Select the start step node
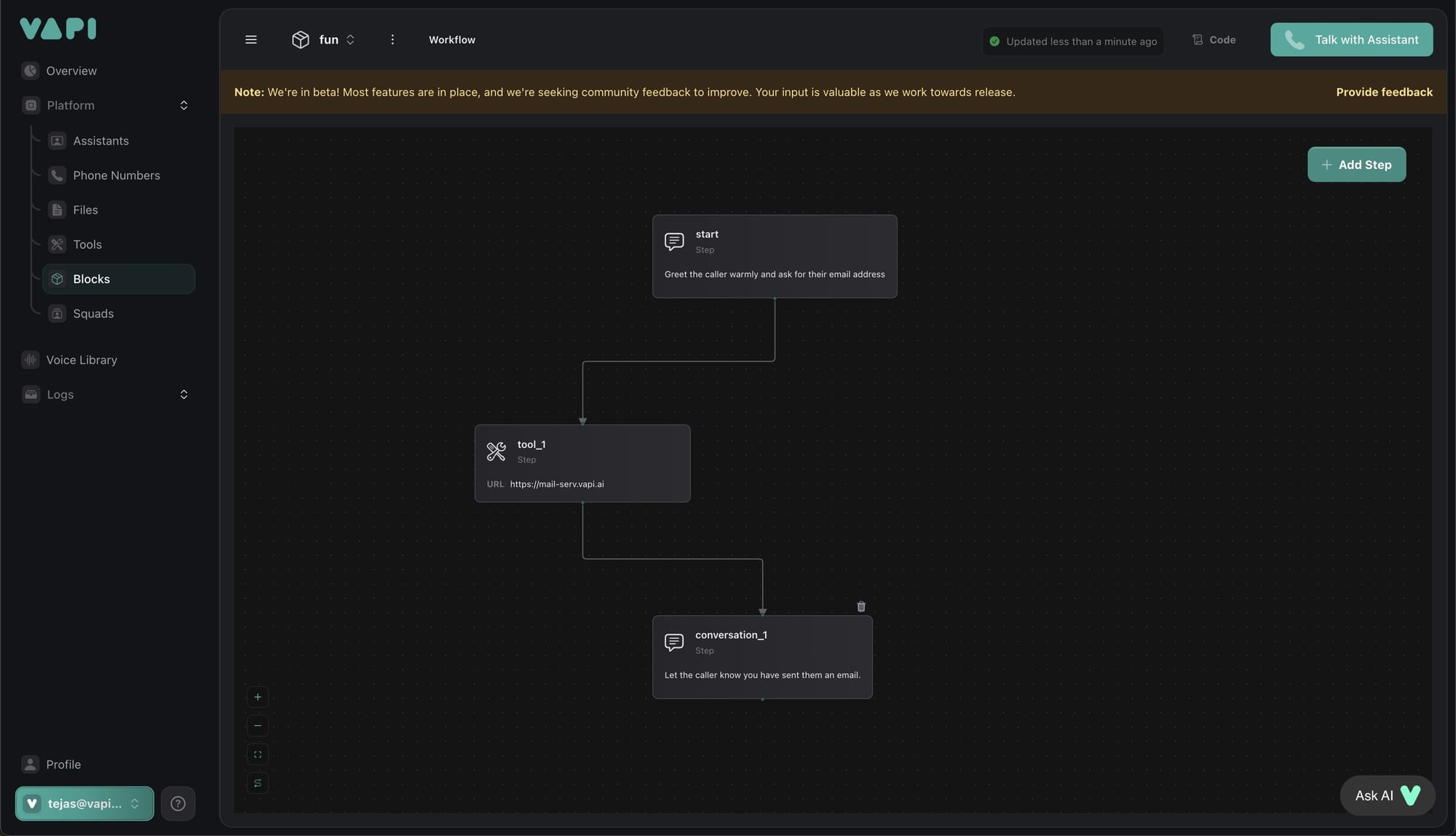Image resolution: width=1456 pixels, height=836 pixels. [775, 256]
